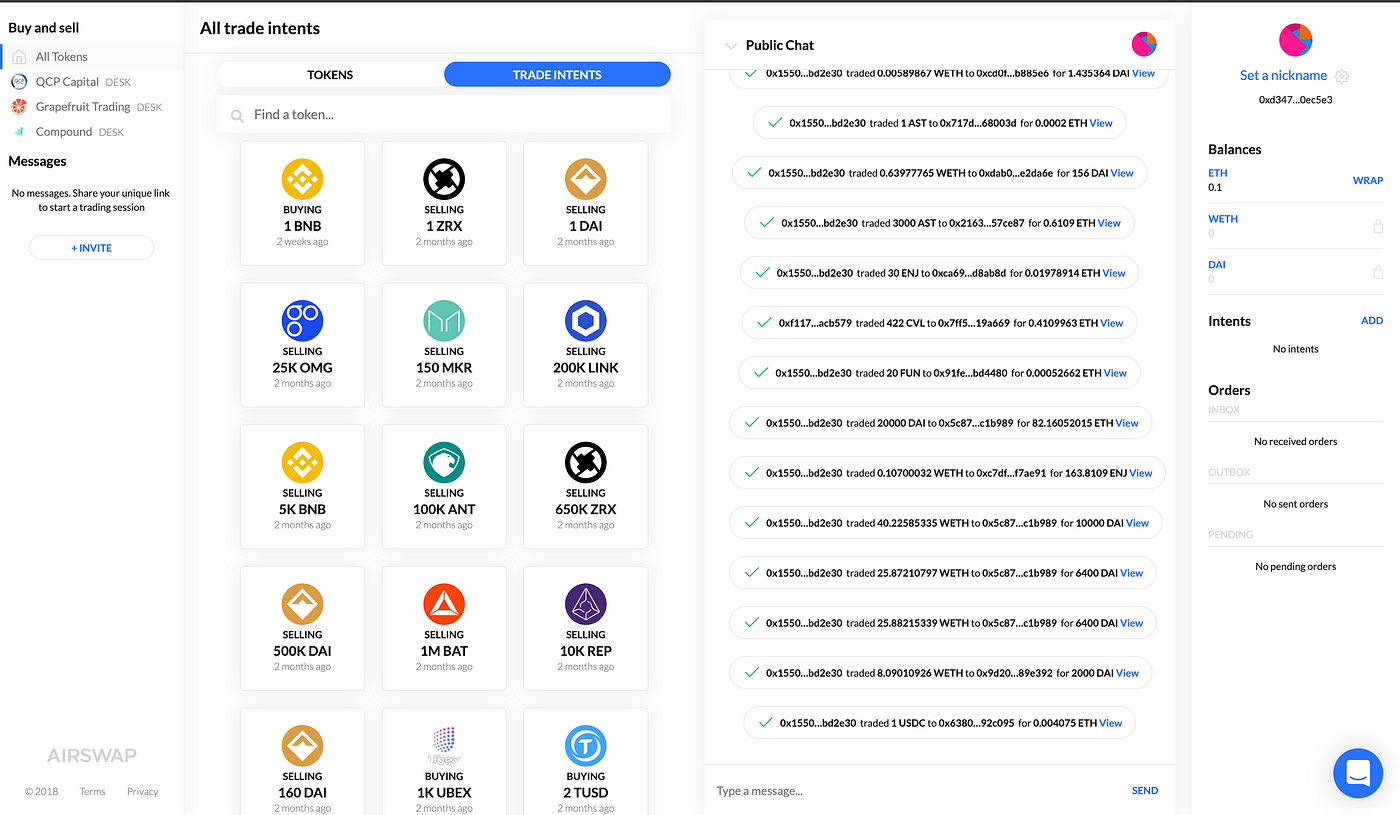The height and width of the screenshot is (815, 1400).
Task: Open the Privacy link in footer
Action: (x=143, y=791)
